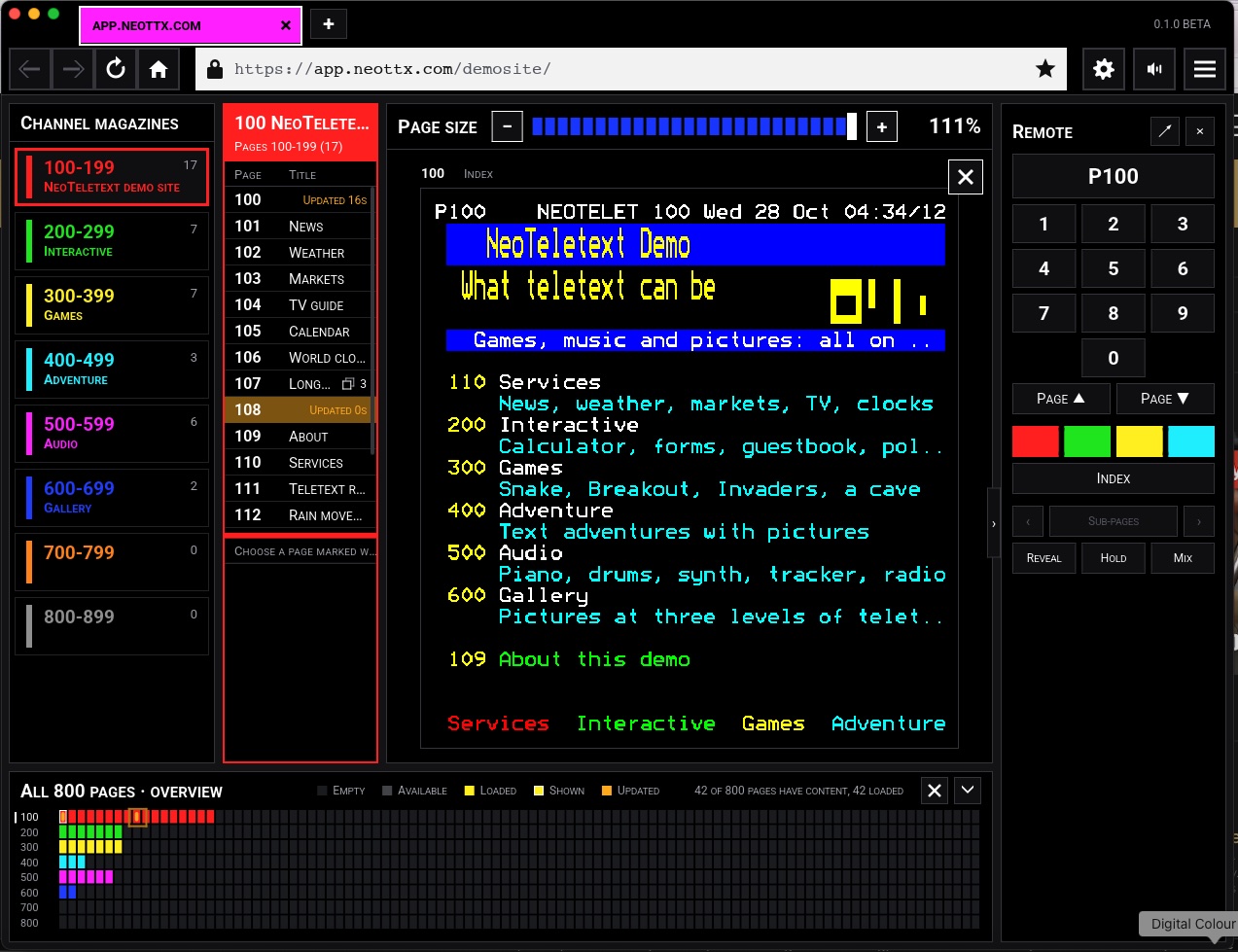Open page 109 About in list

(298, 437)
